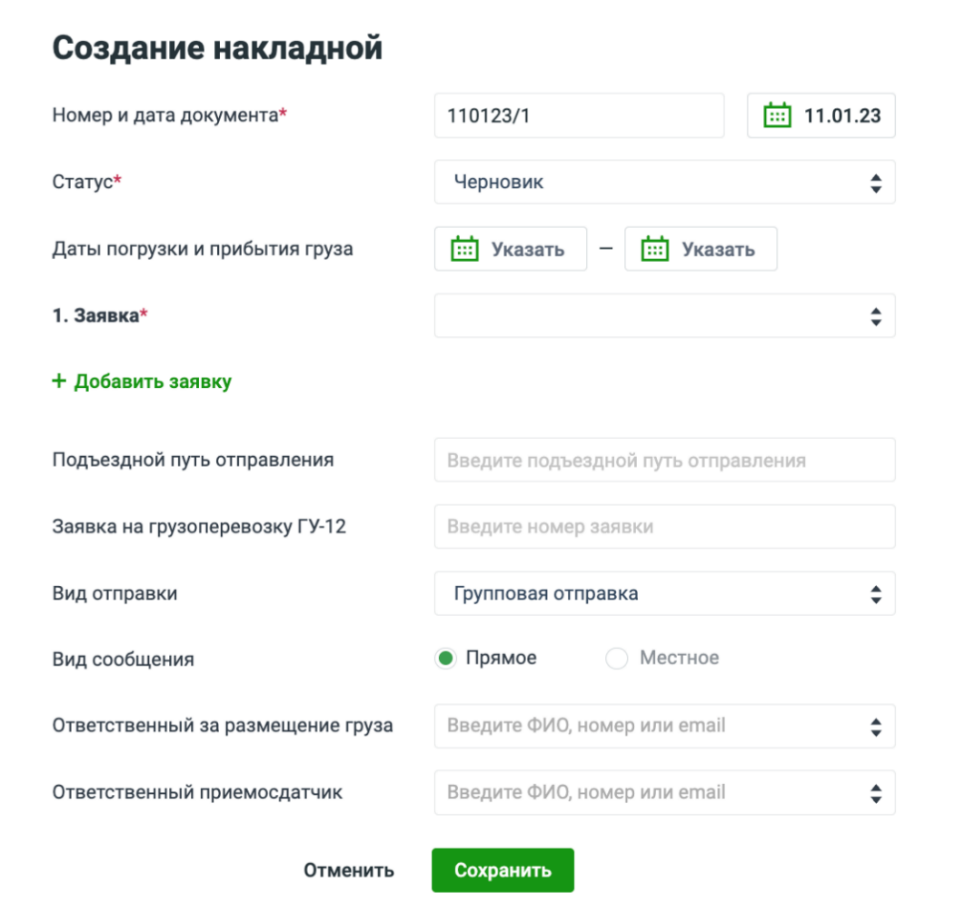Open the Ответственный за размещение груза dropdown arrow
Image resolution: width=956 pixels, height=924 pixels.
pos(875,727)
